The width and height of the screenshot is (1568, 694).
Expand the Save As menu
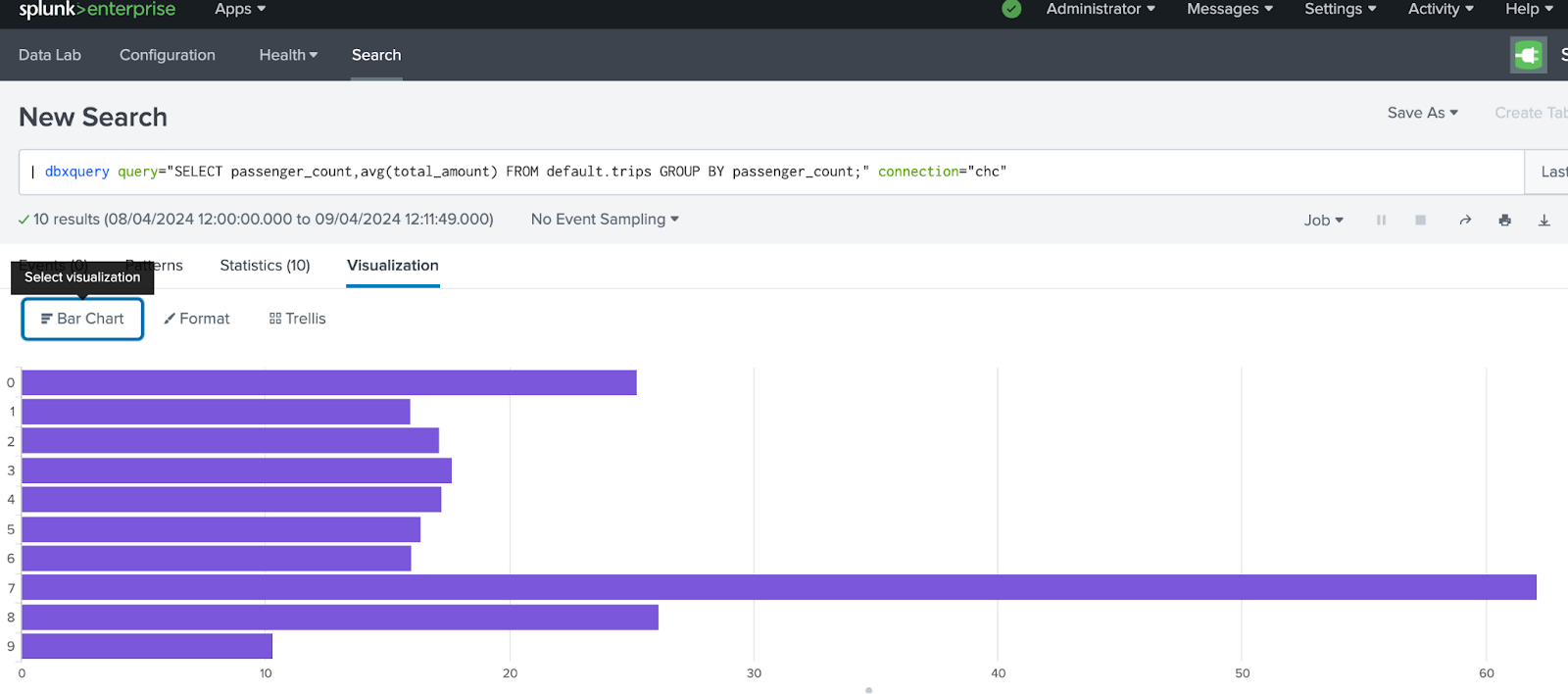(x=1422, y=113)
